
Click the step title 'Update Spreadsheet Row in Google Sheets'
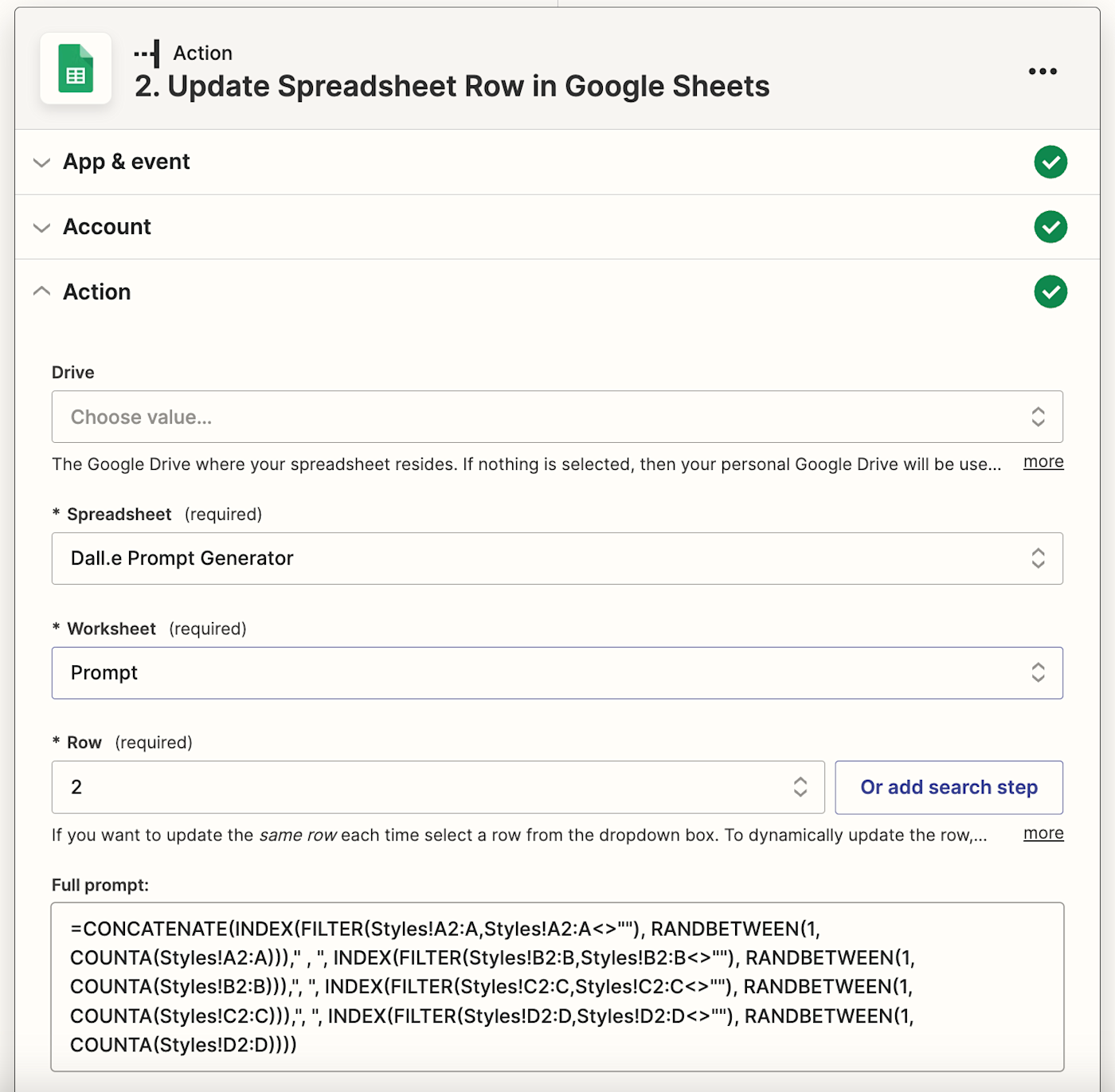(x=452, y=86)
